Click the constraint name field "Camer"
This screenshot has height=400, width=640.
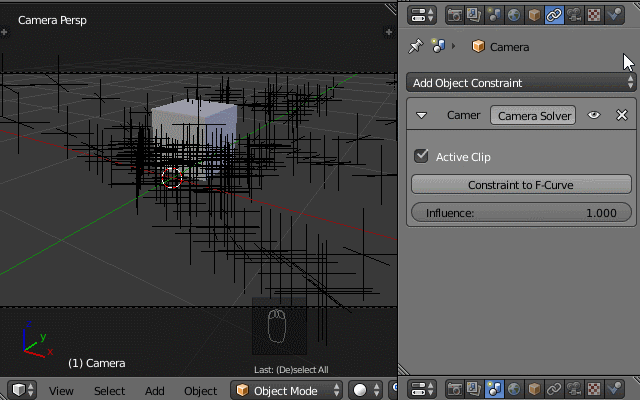click(463, 115)
